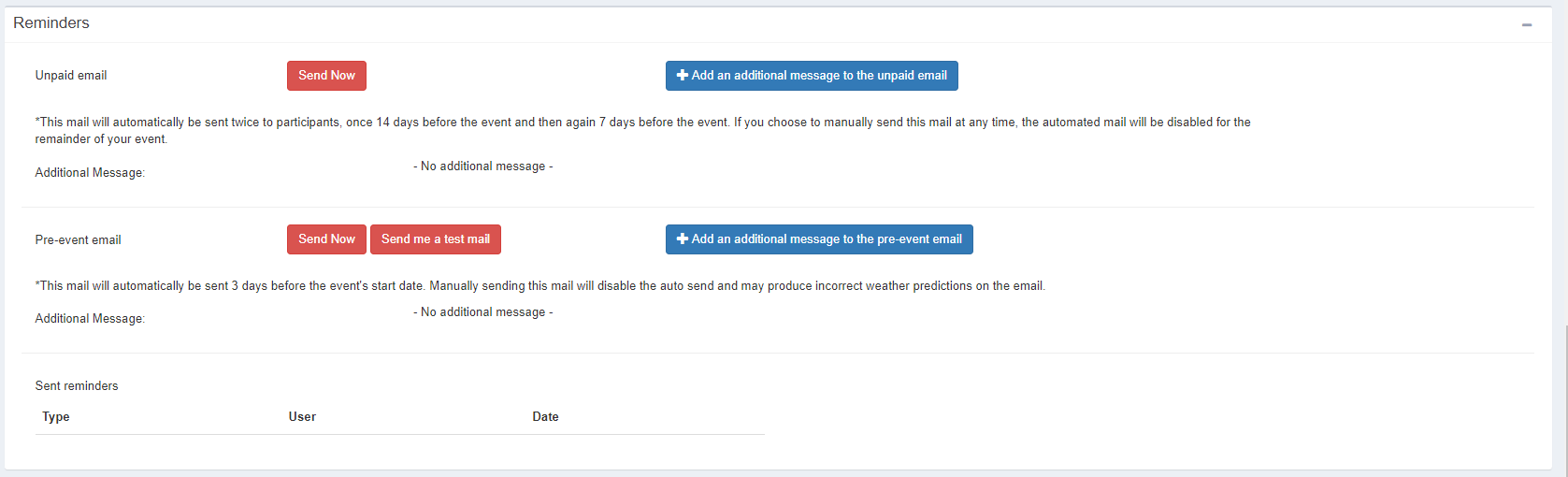Viewport: 1568px width, 477px height.
Task: Click the Reminders panel title
Action: (51, 23)
